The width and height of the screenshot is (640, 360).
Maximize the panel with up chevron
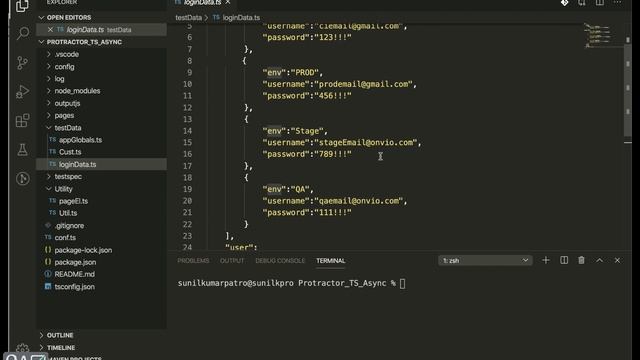point(600,260)
